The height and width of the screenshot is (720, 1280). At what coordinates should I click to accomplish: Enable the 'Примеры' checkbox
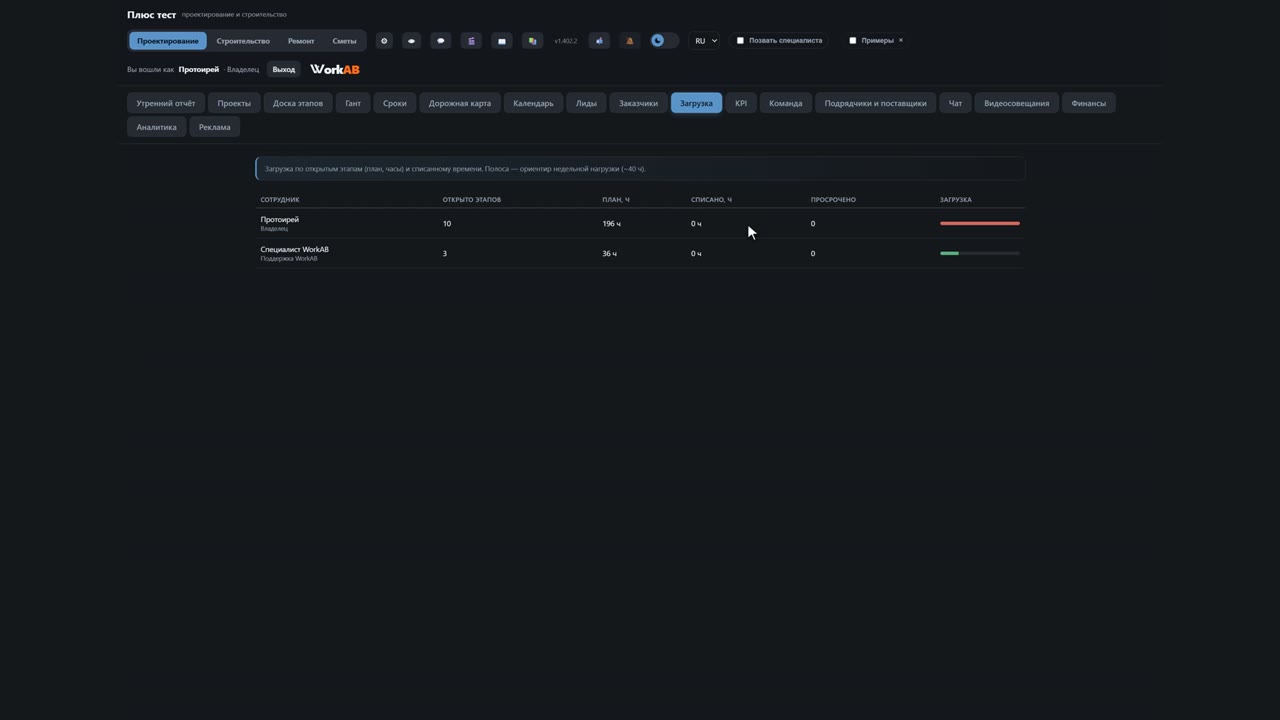click(852, 41)
